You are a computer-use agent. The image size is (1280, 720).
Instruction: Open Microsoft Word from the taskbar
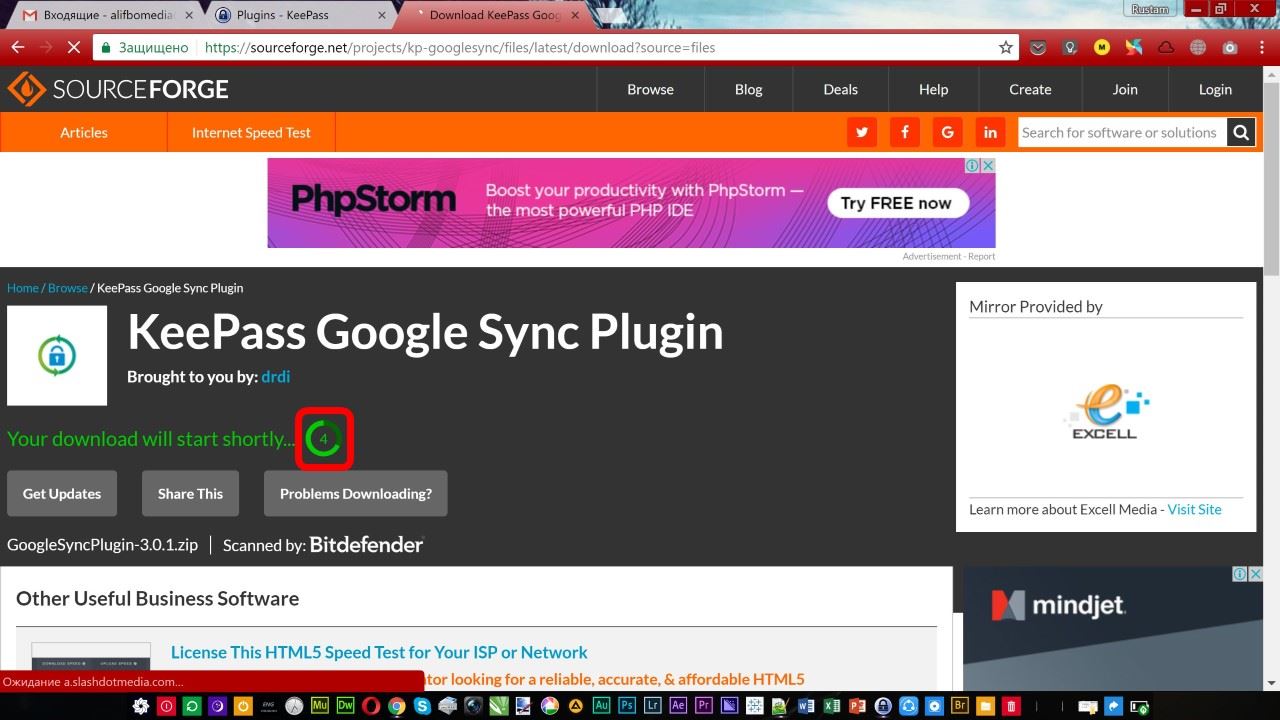(807, 706)
